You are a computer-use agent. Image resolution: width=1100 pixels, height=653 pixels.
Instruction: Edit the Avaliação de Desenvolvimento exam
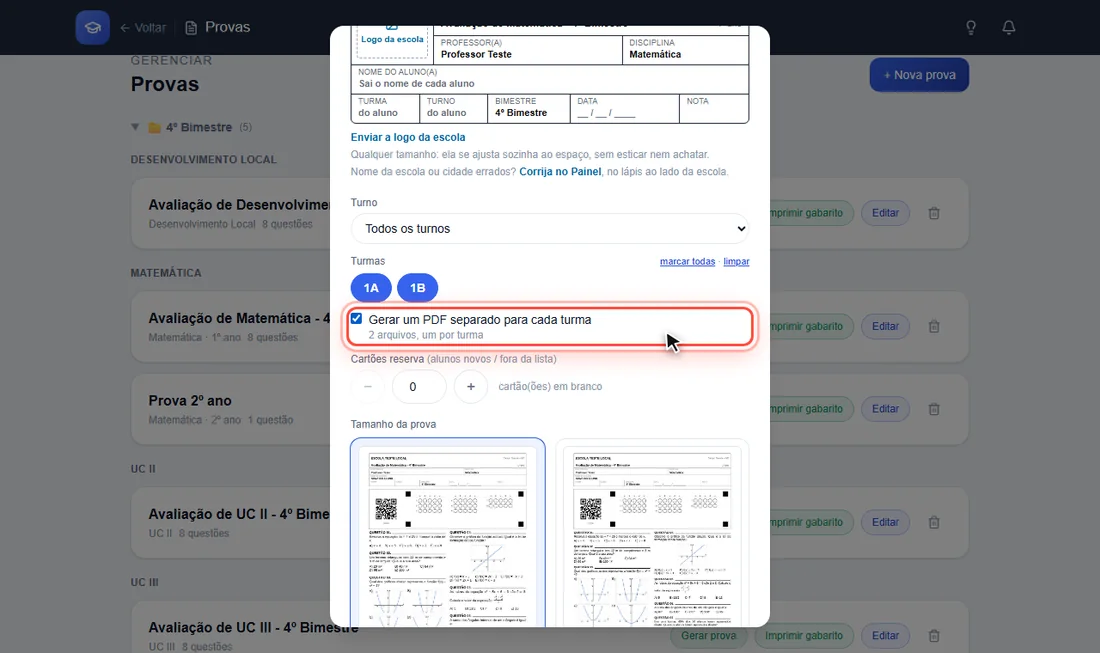[885, 213]
